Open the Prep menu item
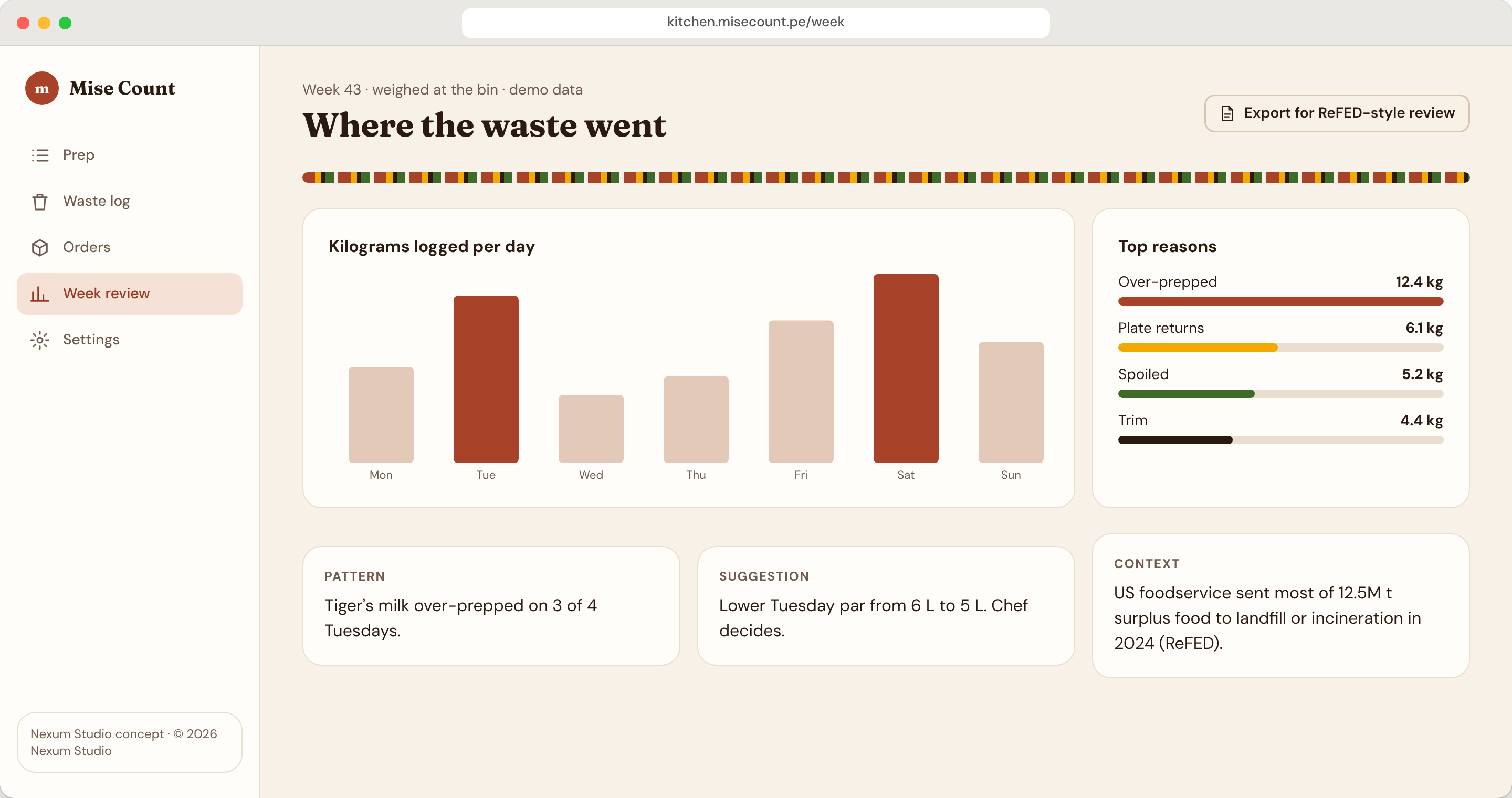Viewport: 1512px width, 798px height. coord(130,155)
